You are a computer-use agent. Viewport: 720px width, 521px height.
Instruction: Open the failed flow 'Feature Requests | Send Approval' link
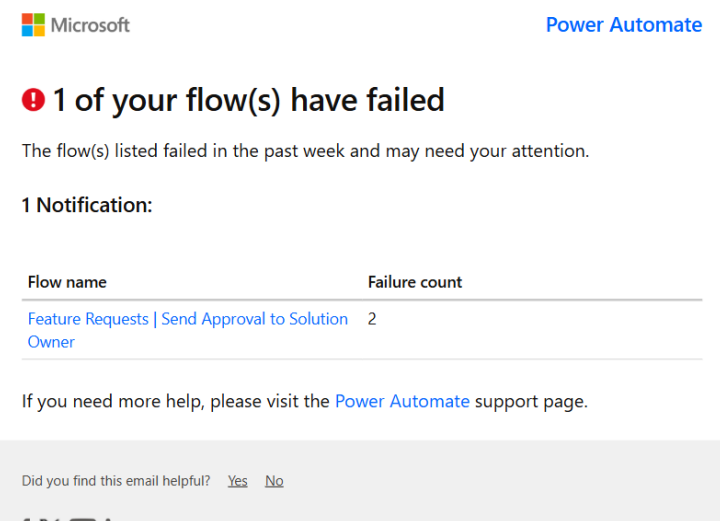pyautogui.click(x=187, y=330)
